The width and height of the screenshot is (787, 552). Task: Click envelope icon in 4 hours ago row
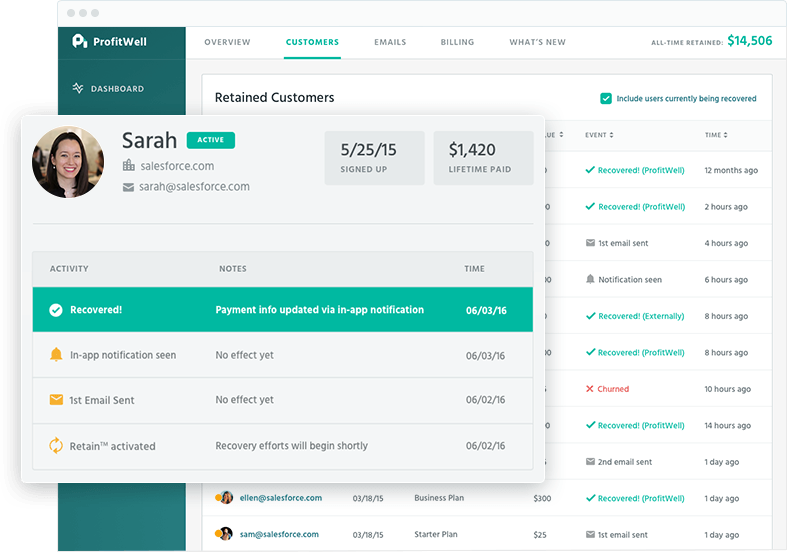[590, 243]
